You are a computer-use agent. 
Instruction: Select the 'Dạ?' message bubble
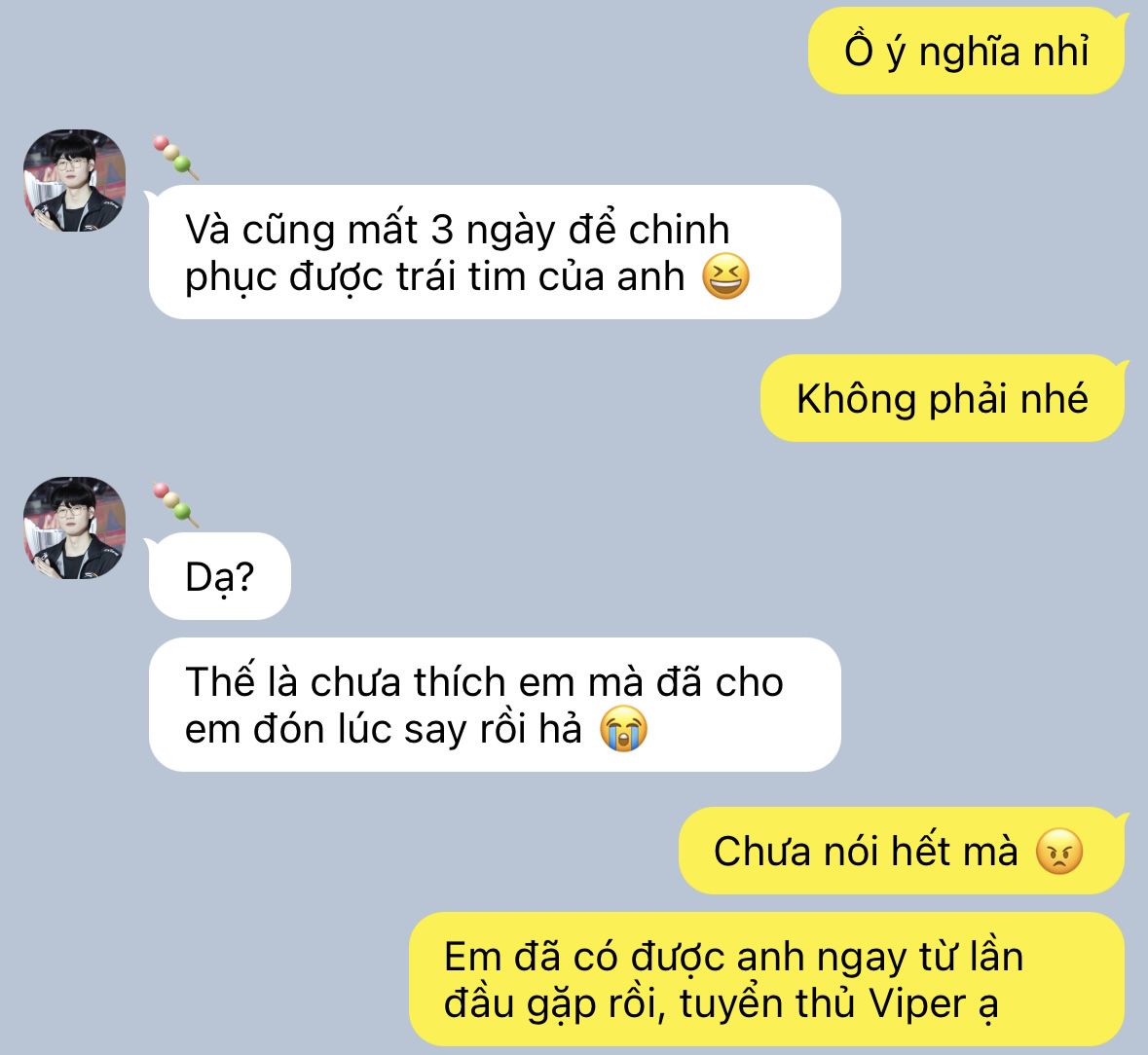(220, 576)
